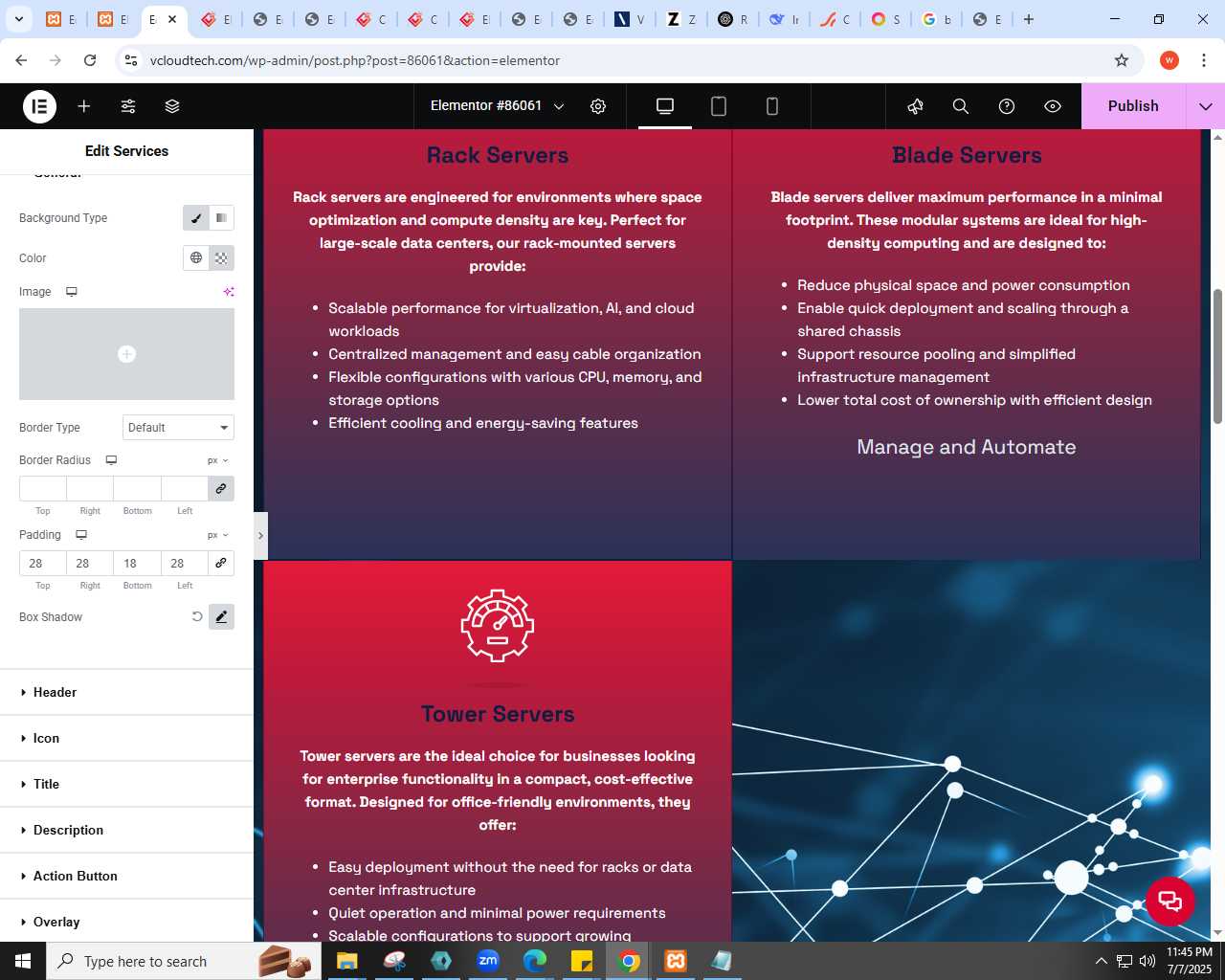Open the Elementor #86061 document dropdown
Screen dimensions: 1225x980
click(x=497, y=106)
